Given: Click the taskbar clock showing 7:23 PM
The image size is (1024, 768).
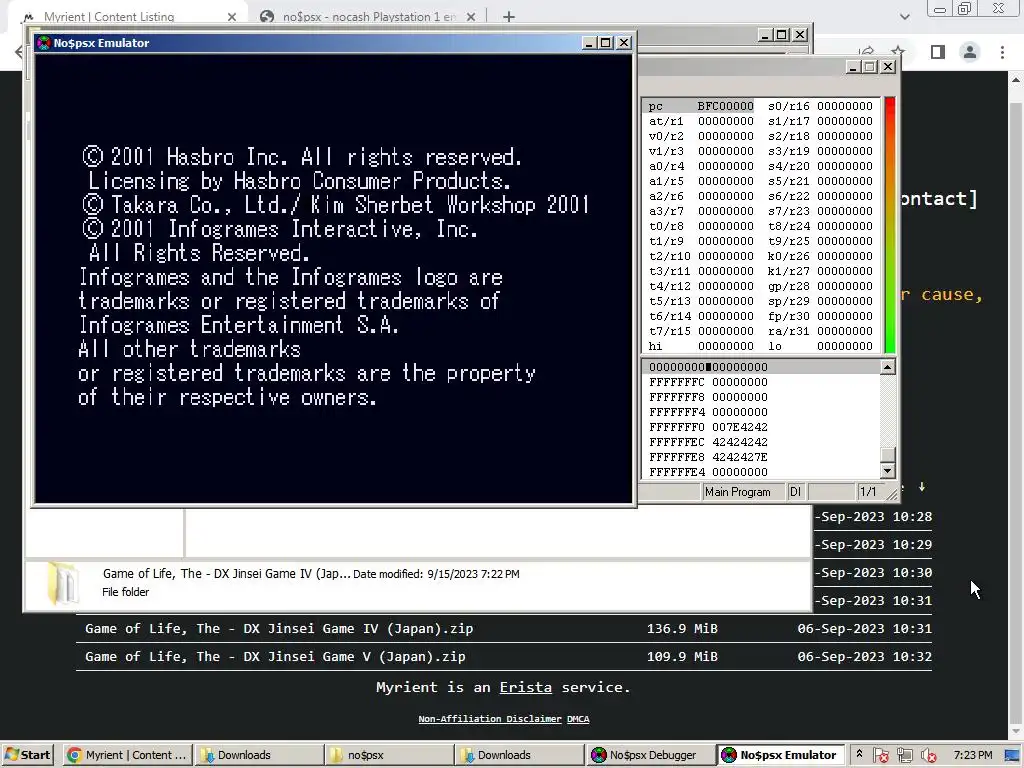Looking at the screenshot, I should click(973, 755).
